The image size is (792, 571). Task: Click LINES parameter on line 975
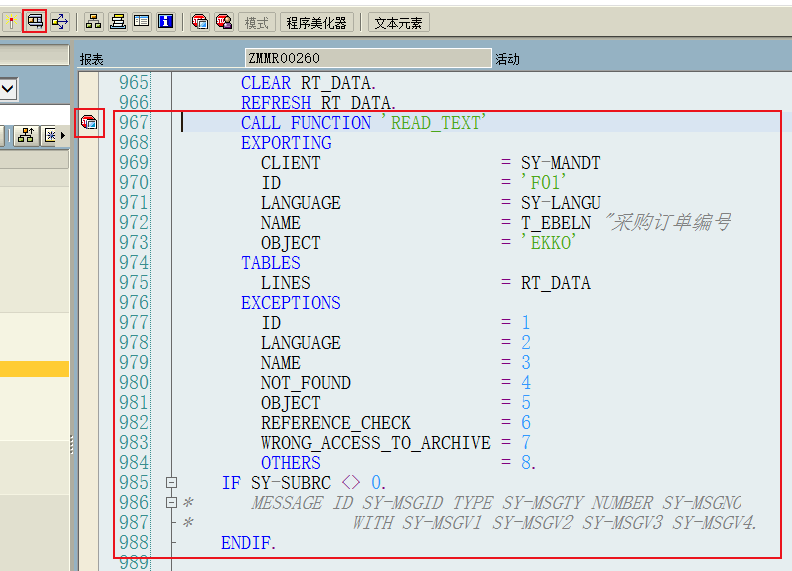pos(285,283)
